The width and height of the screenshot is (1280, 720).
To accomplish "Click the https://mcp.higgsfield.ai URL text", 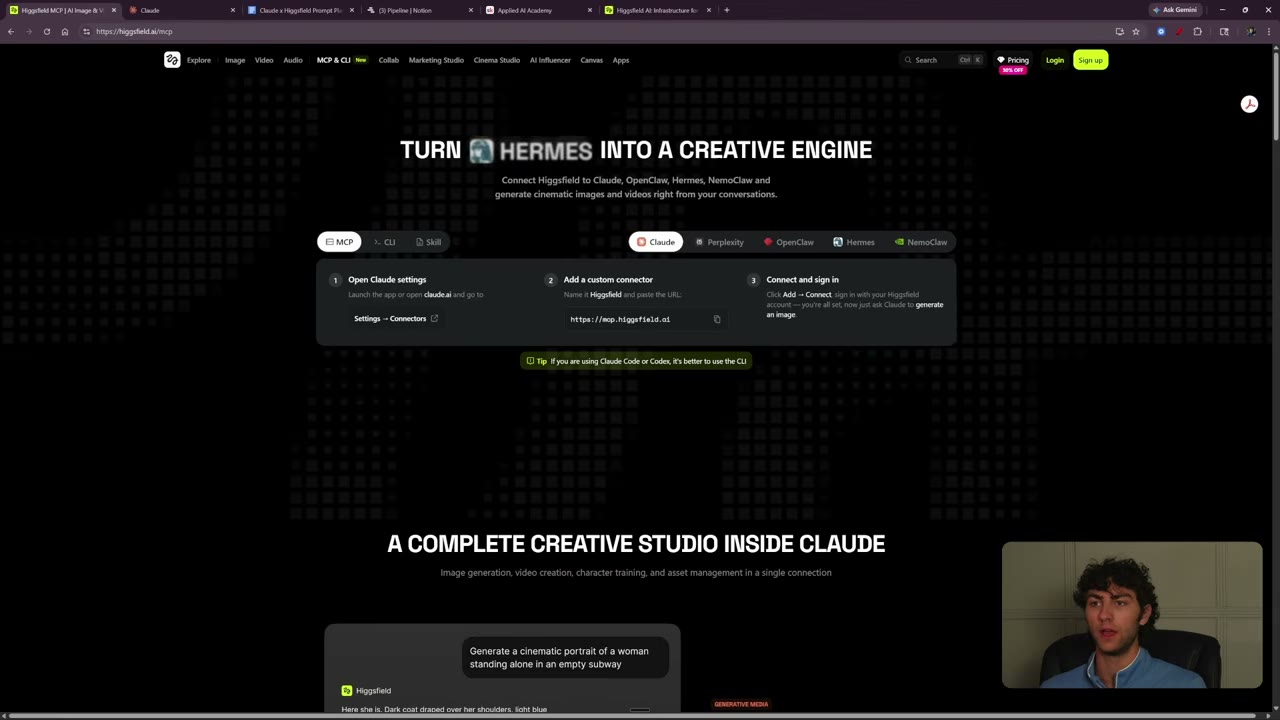I will [x=620, y=319].
